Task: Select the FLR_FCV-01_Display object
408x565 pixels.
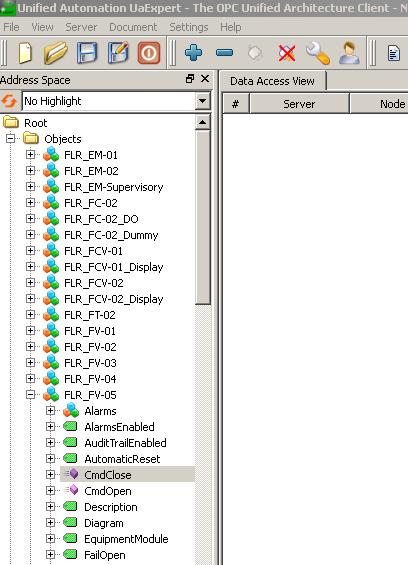Action: (x=114, y=267)
